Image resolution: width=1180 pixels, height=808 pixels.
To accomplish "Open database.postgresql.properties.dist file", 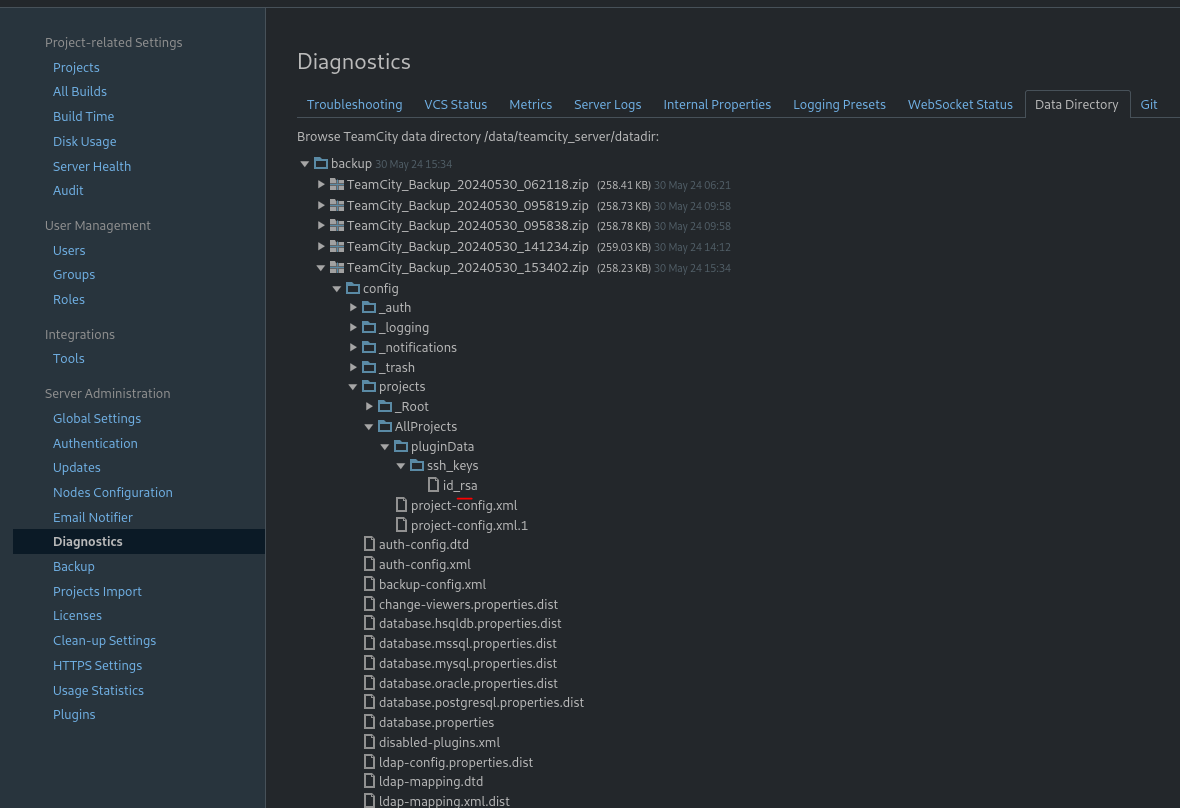I will tap(481, 702).
